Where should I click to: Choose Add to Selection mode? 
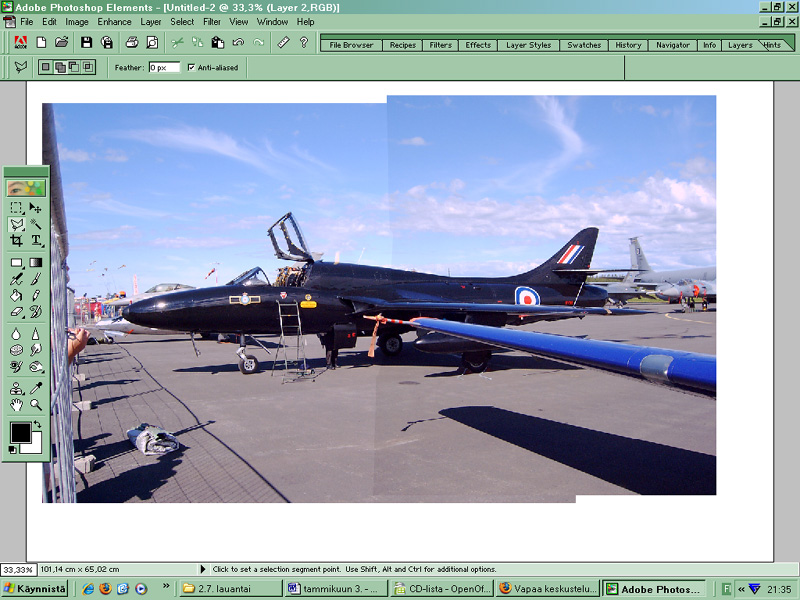pos(60,67)
